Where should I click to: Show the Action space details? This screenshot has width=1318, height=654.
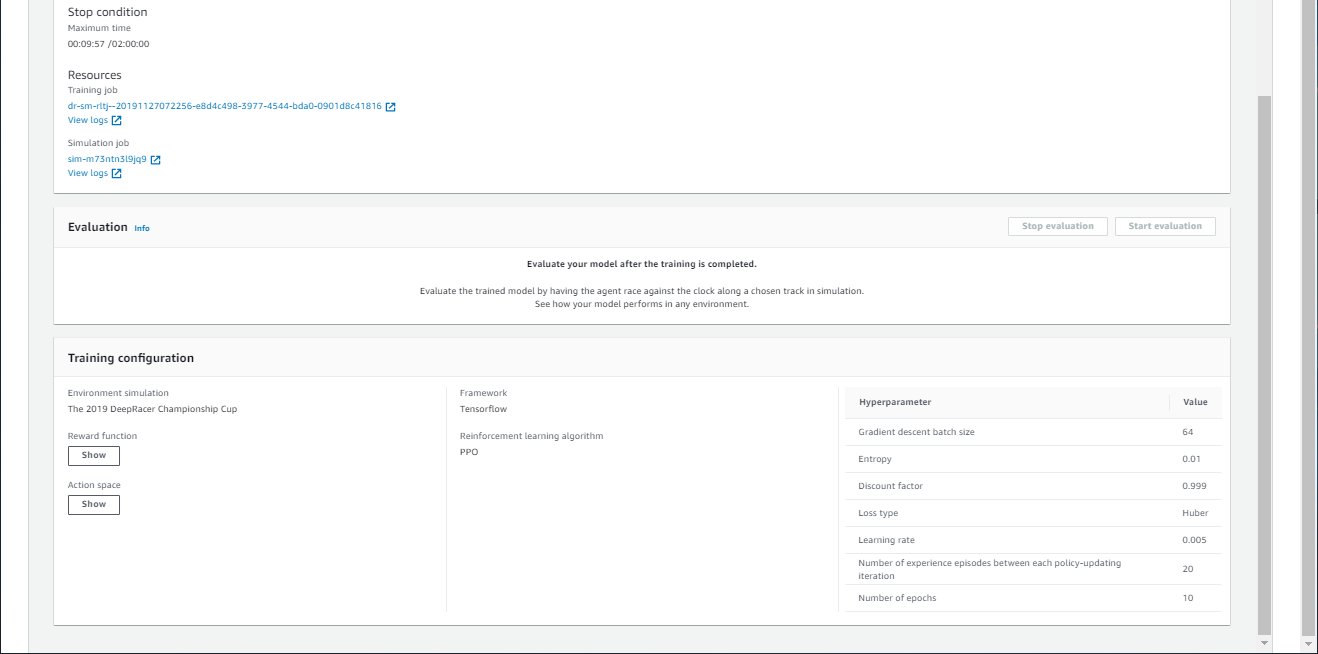(94, 505)
